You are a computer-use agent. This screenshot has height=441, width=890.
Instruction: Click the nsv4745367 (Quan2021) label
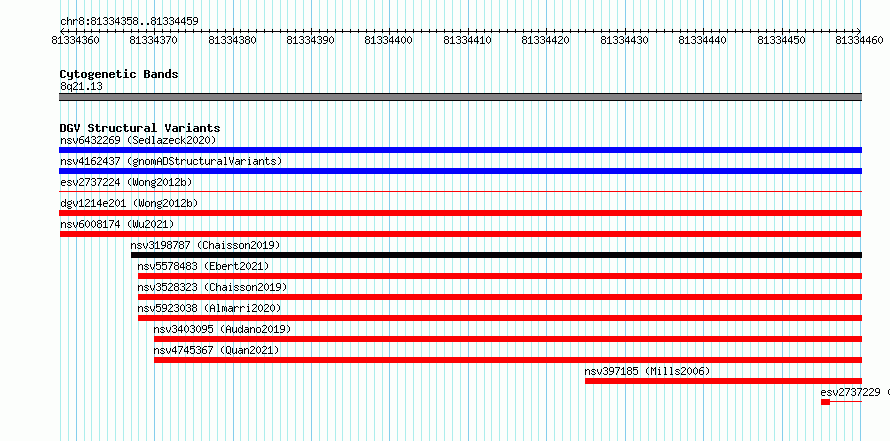coord(216,350)
